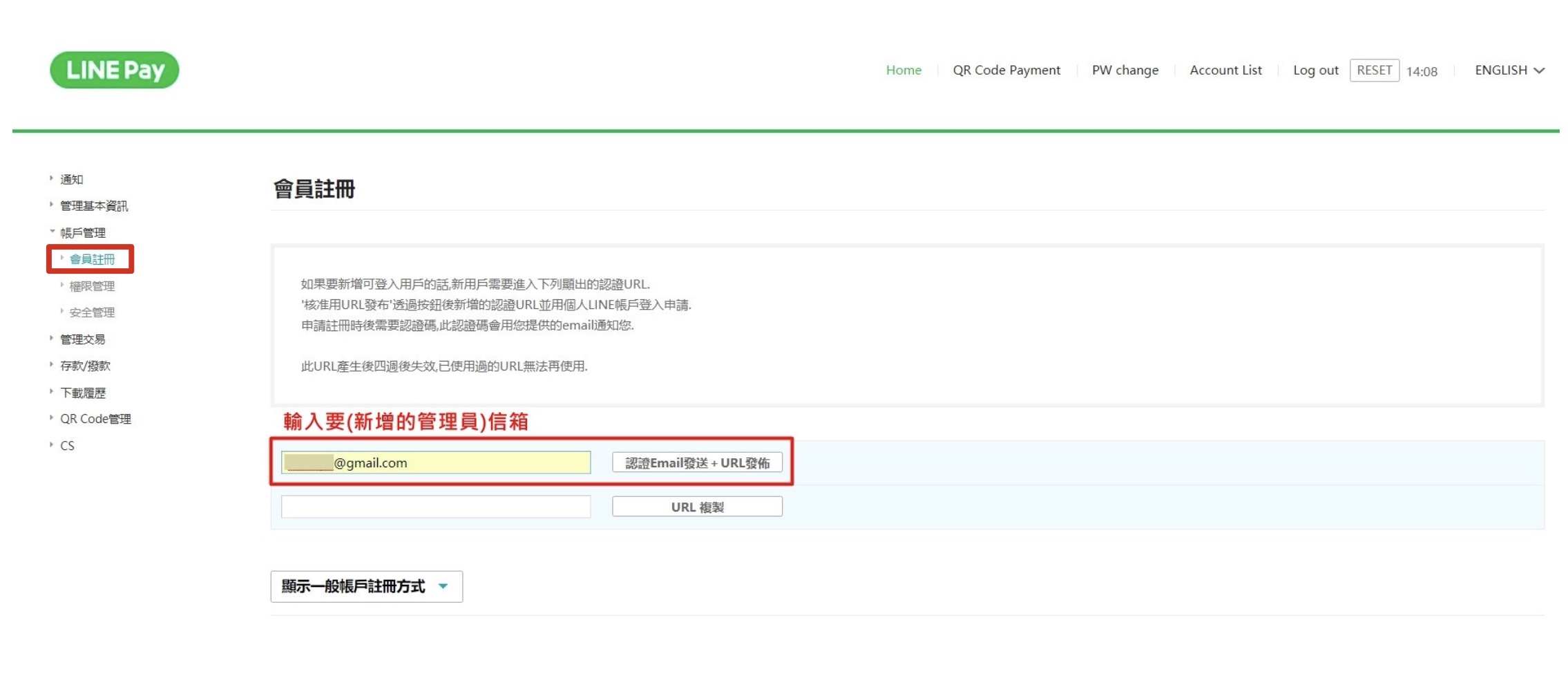Image resolution: width=1568 pixels, height=694 pixels.
Task: Open the Account List page
Action: [1225, 71]
